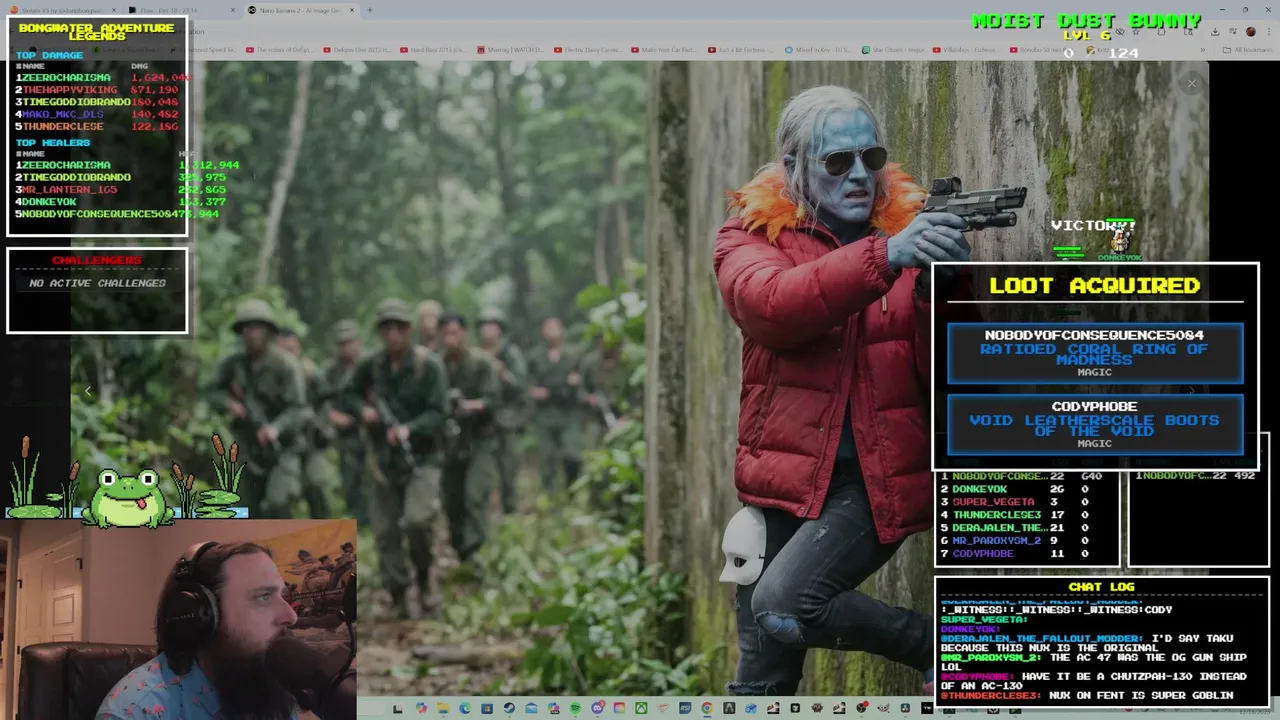The height and width of the screenshot is (720, 1280).
Task: Click THEHAPPYVIKING in Top Damage list
Action: [x=70, y=90]
